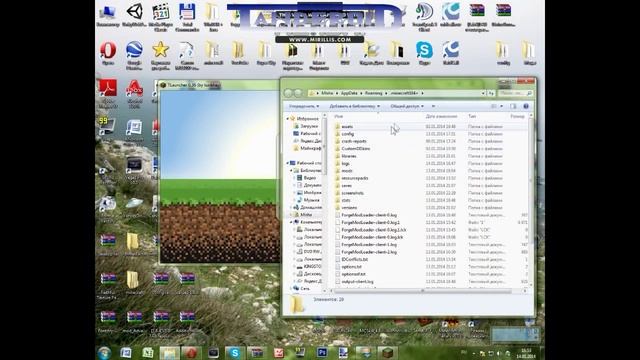
Task: Open the assets folder in Explorer
Action: pyautogui.click(x=347, y=127)
